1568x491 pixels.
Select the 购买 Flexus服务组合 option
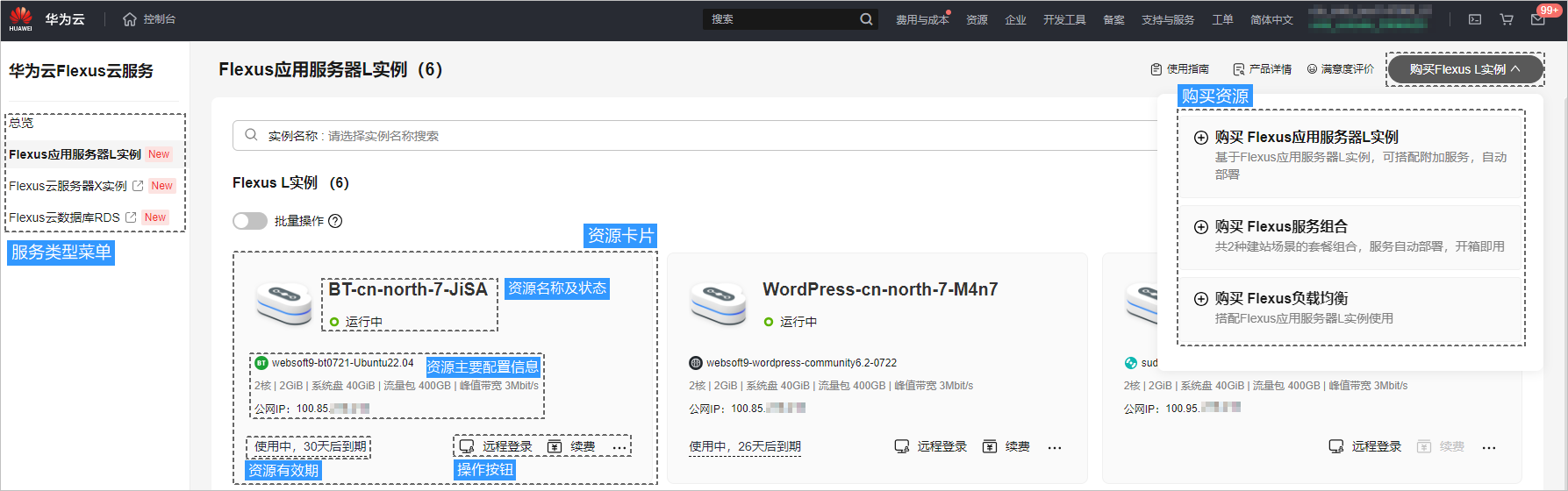coord(1350,237)
